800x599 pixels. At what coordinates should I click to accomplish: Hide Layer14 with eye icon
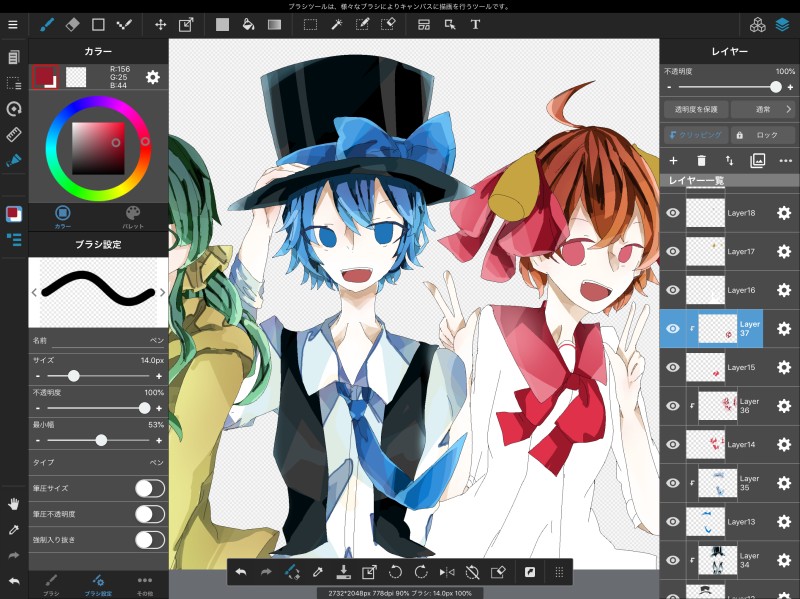point(673,444)
